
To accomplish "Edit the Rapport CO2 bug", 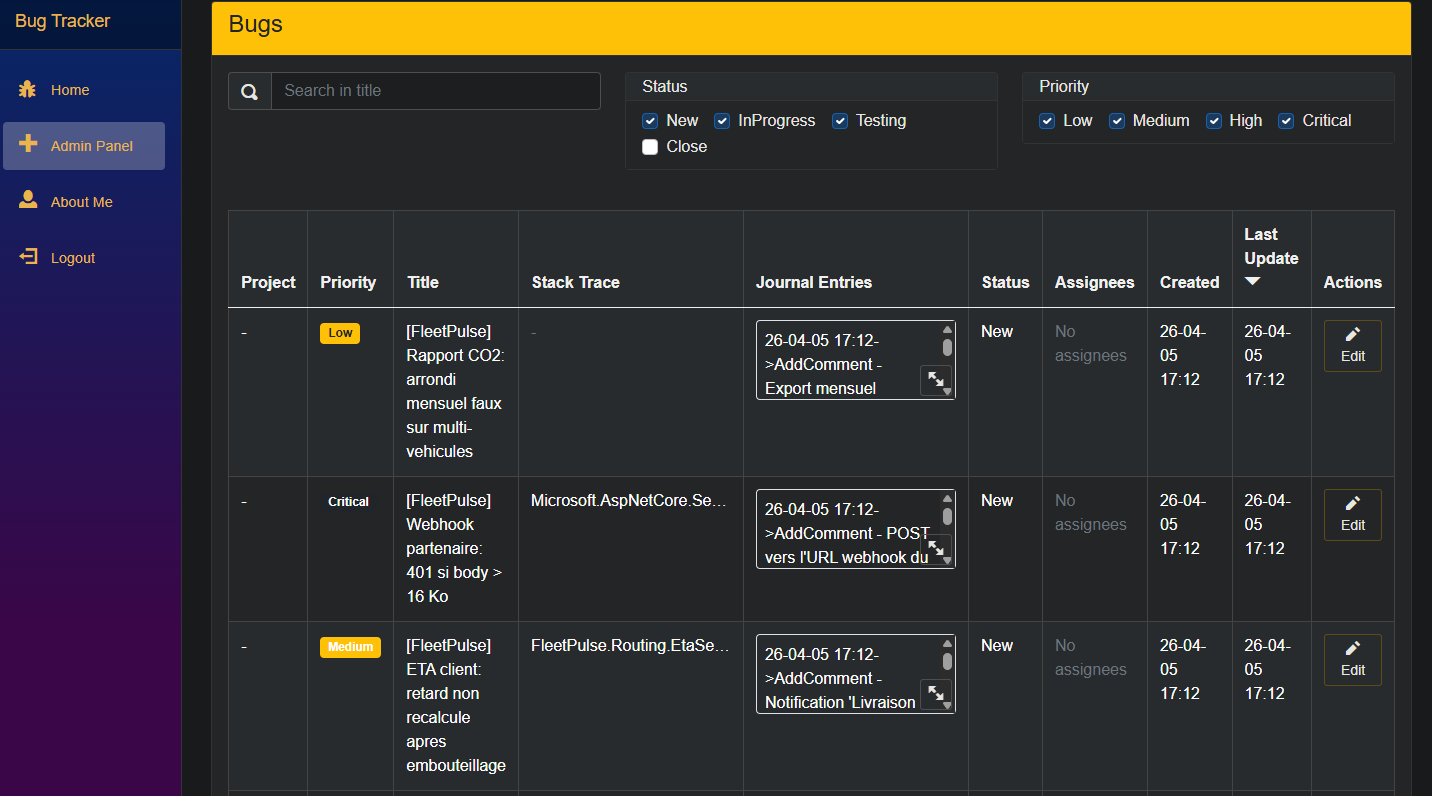I will click(x=1352, y=346).
